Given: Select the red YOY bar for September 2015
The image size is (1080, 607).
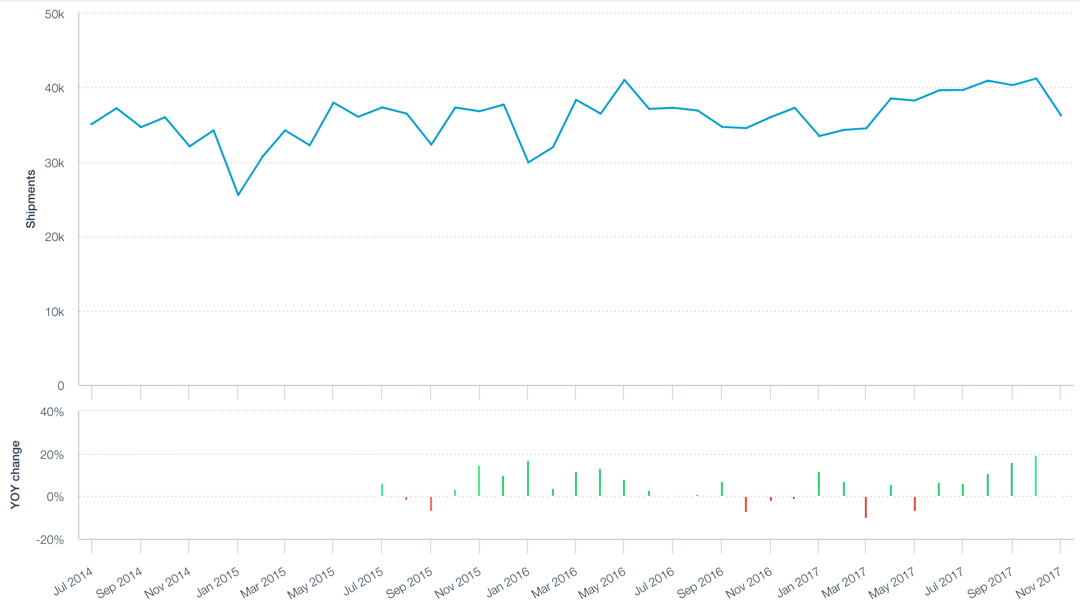Looking at the screenshot, I should click(x=431, y=503).
